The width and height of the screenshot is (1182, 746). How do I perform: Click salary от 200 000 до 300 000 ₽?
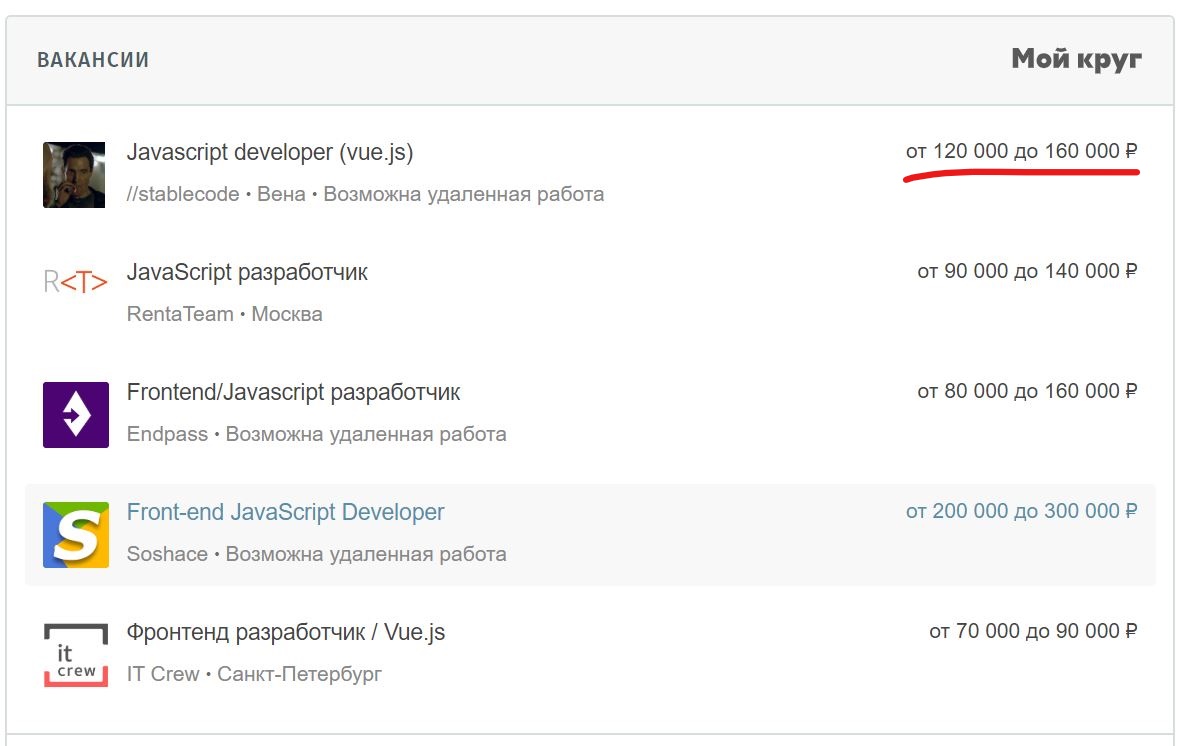pyautogui.click(x=1021, y=511)
